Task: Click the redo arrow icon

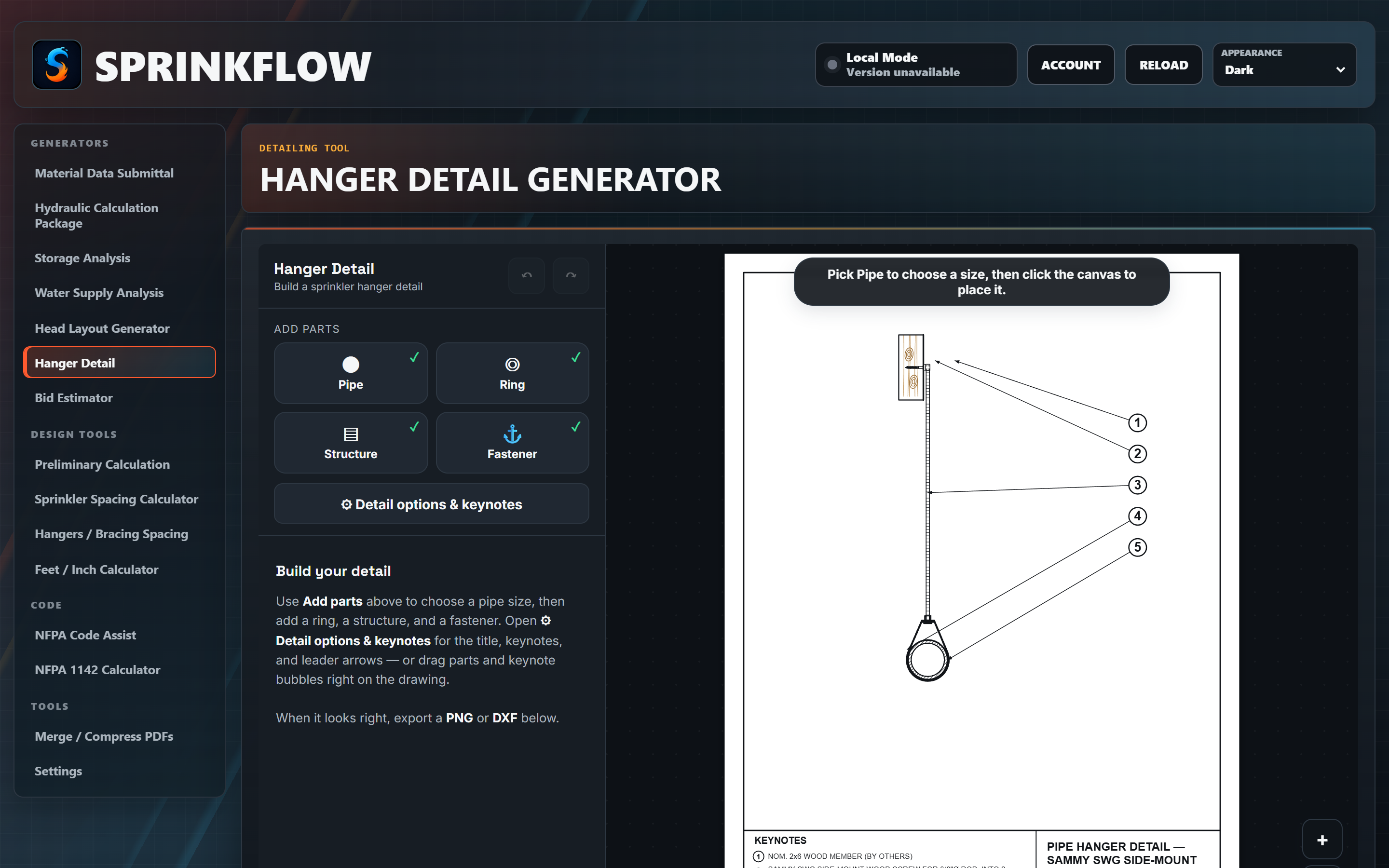Action: point(571,275)
